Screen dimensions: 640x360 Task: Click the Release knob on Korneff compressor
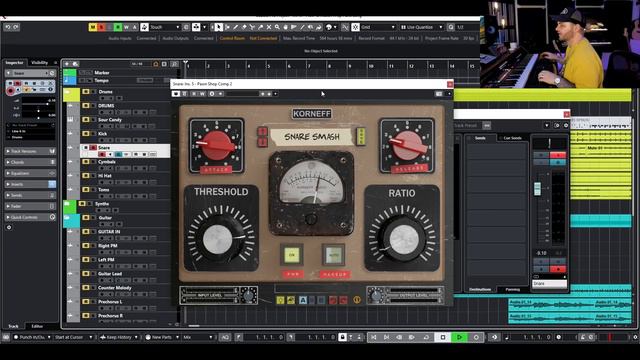click(x=407, y=145)
